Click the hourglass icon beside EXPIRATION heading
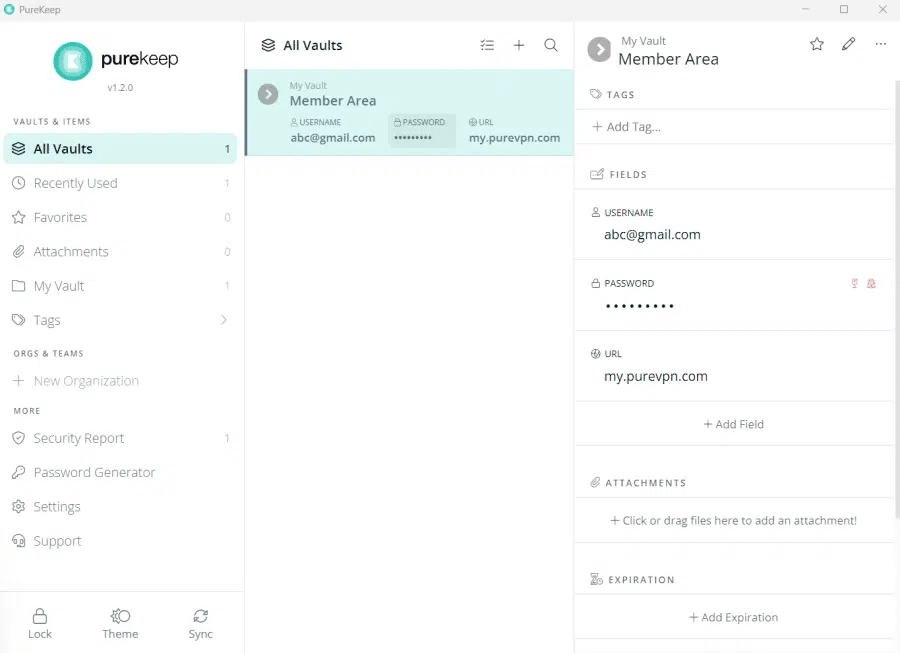 click(x=596, y=580)
